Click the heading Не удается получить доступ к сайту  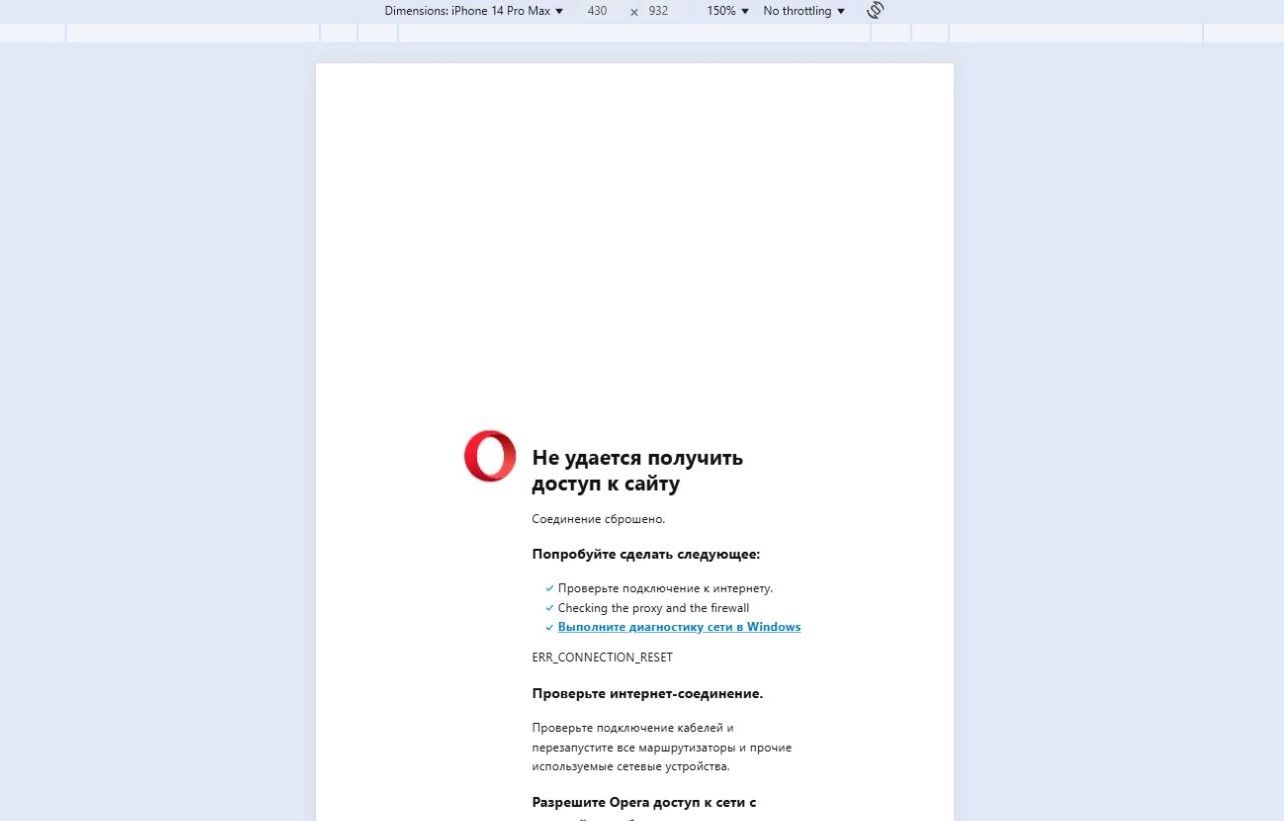click(637, 470)
